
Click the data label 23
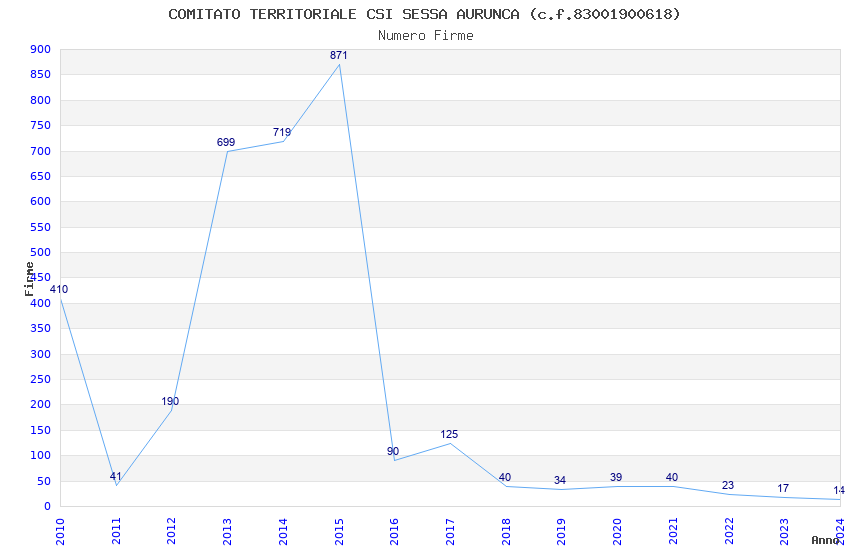pyautogui.click(x=728, y=486)
